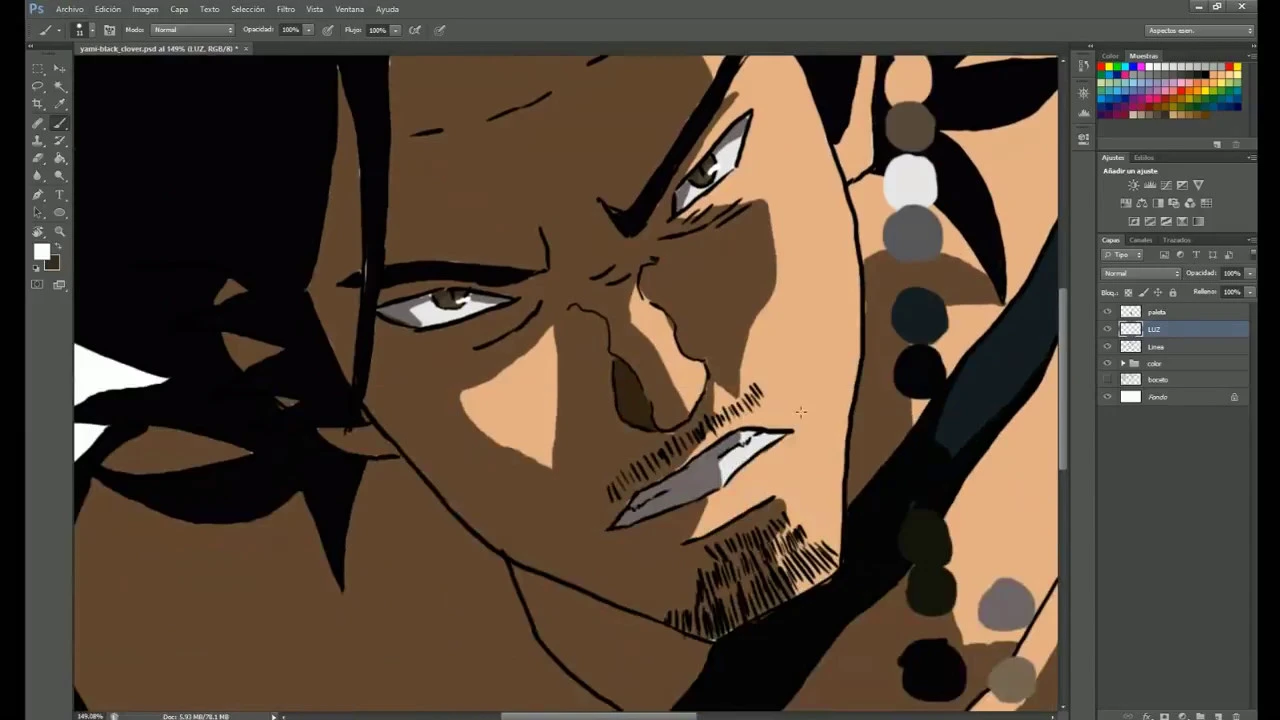Select the Lasso tool
The image size is (1280, 720).
coord(38,86)
